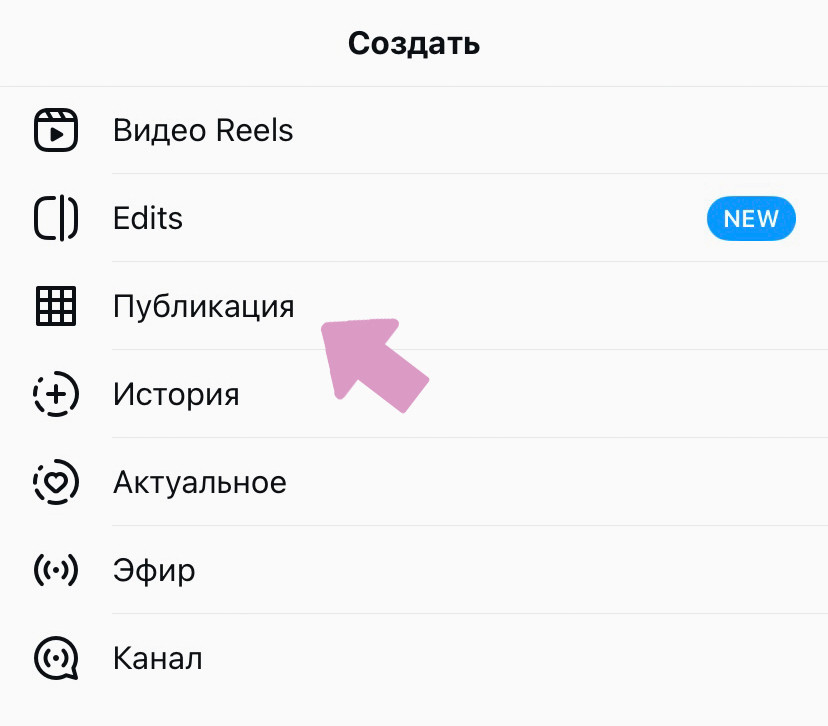Tap the История plus-circle icon
828x726 pixels.
(x=55, y=394)
